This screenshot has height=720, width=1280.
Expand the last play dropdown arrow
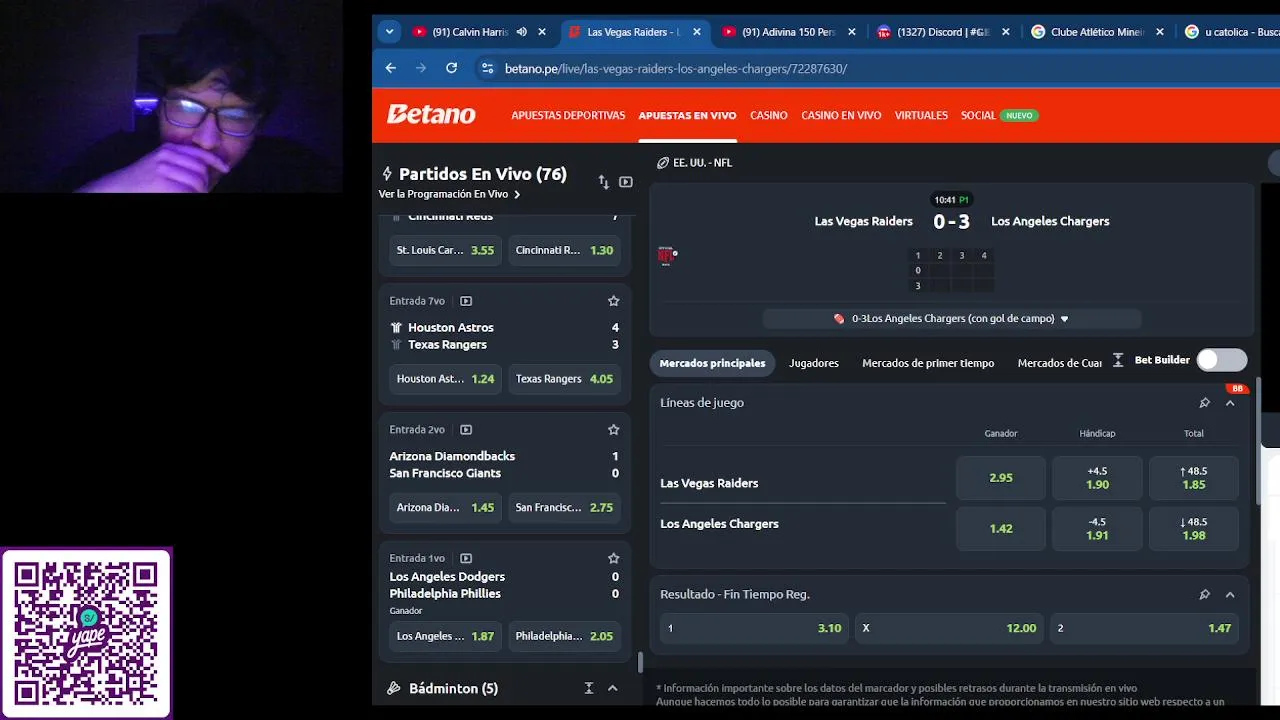click(1064, 319)
